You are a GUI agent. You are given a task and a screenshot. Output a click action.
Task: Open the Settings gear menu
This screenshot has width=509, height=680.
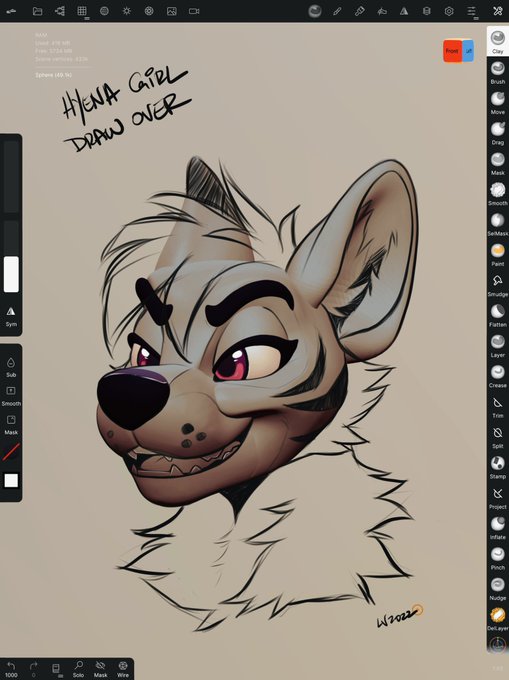tap(449, 11)
